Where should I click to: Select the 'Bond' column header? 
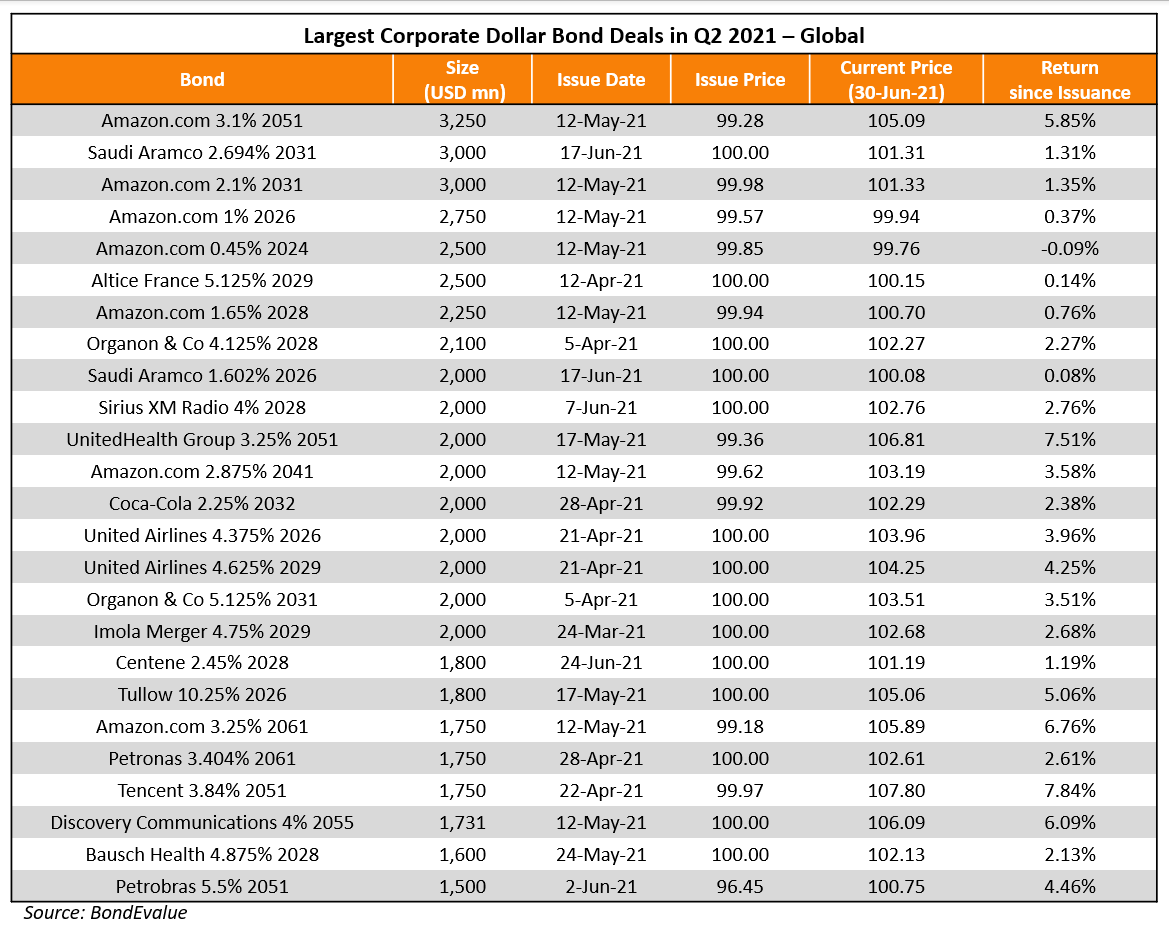202,80
